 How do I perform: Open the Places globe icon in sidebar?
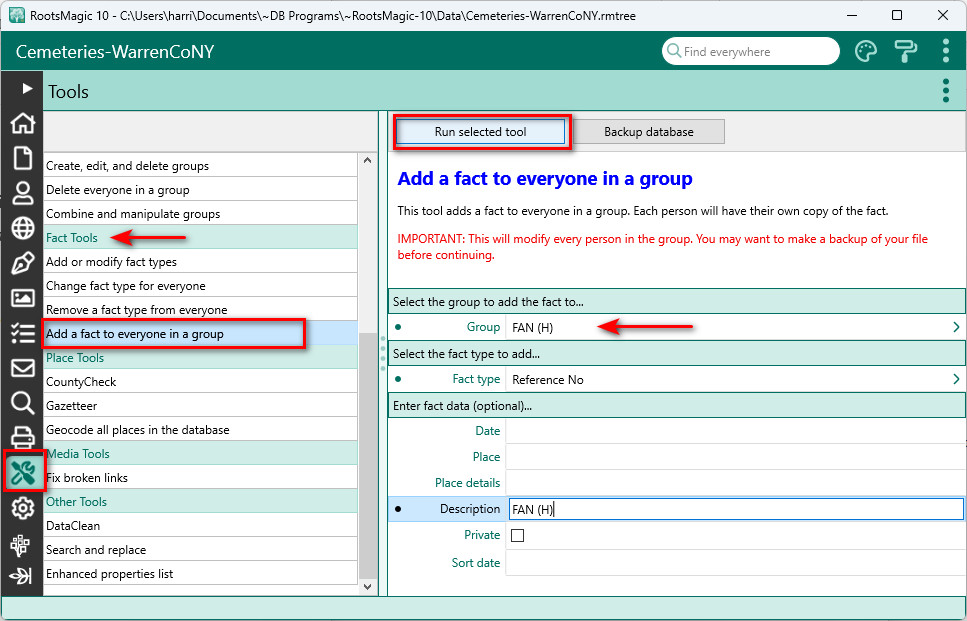click(x=23, y=228)
